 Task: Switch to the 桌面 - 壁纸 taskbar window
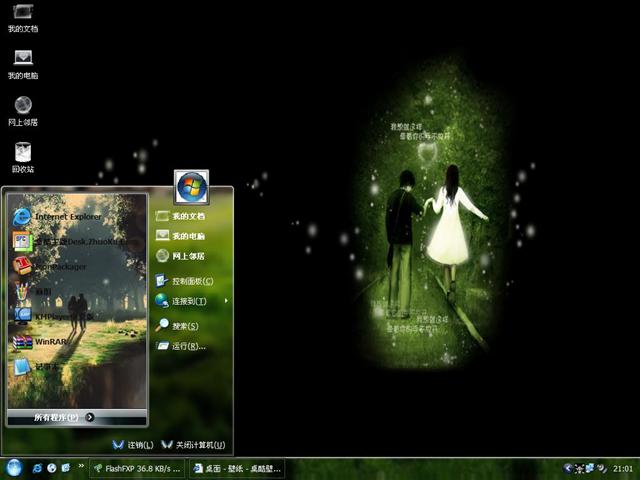238,469
